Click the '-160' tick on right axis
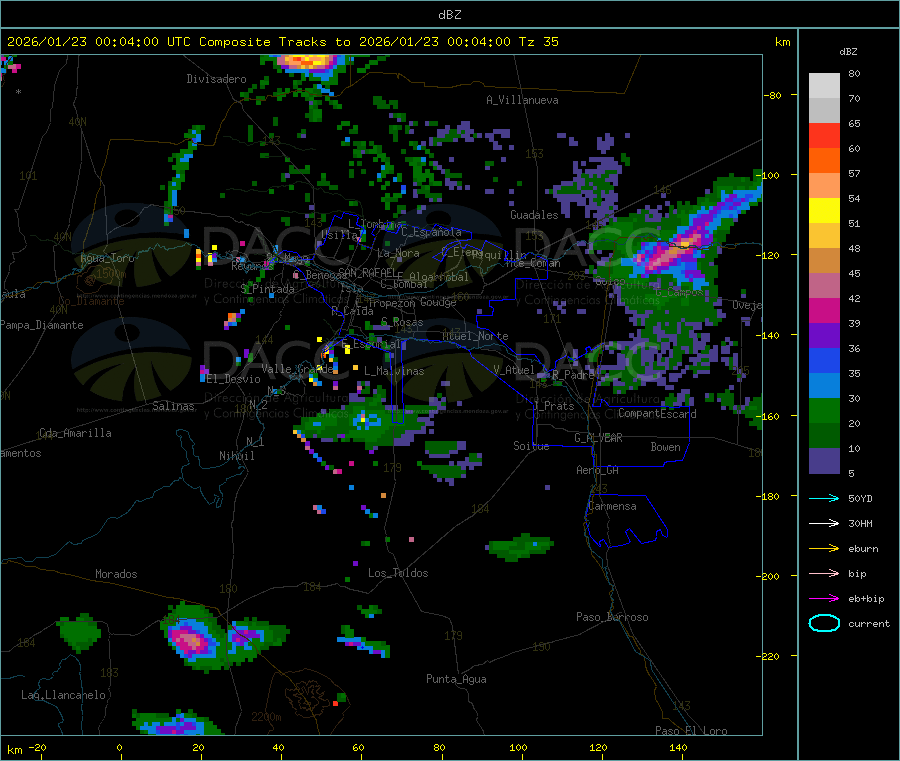 click(x=769, y=416)
